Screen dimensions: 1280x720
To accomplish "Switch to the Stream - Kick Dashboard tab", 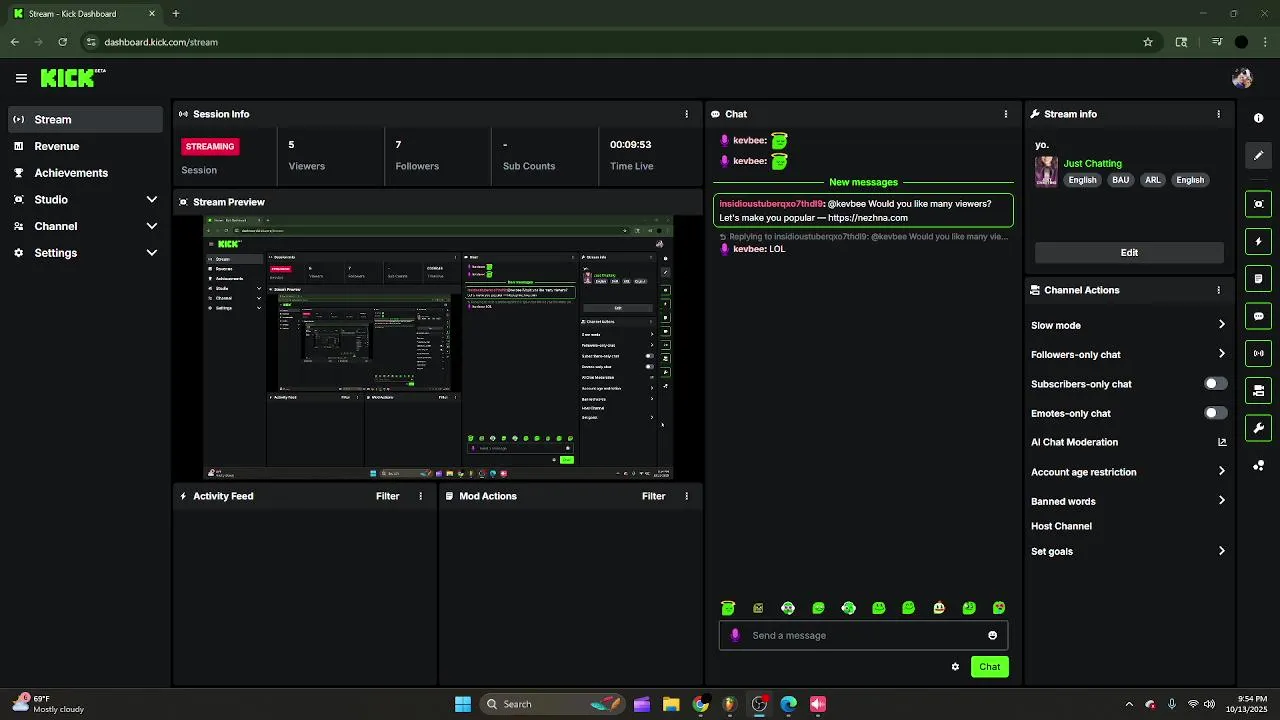I will click(84, 13).
